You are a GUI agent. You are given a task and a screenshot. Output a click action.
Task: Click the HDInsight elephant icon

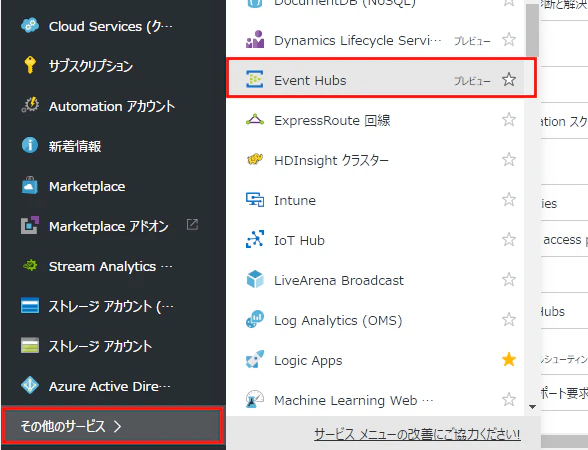(x=255, y=159)
